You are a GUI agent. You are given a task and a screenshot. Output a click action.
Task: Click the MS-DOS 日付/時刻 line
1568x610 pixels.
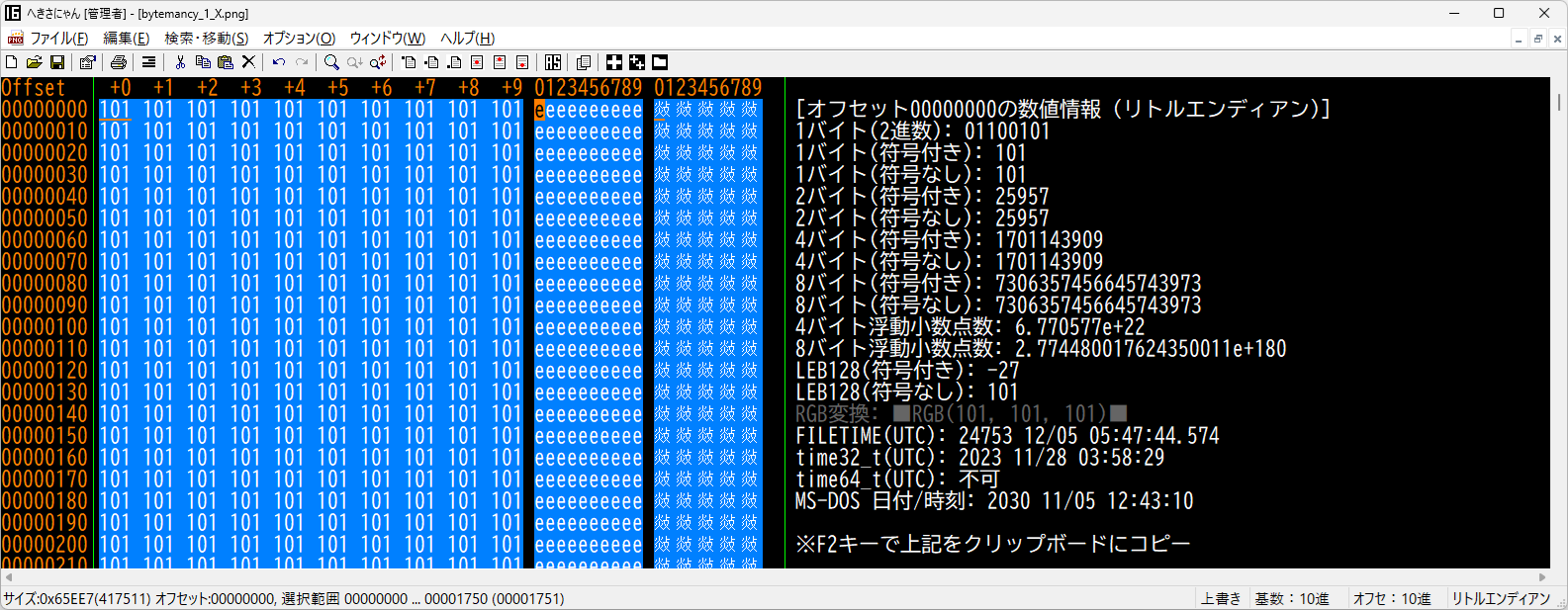click(x=994, y=501)
